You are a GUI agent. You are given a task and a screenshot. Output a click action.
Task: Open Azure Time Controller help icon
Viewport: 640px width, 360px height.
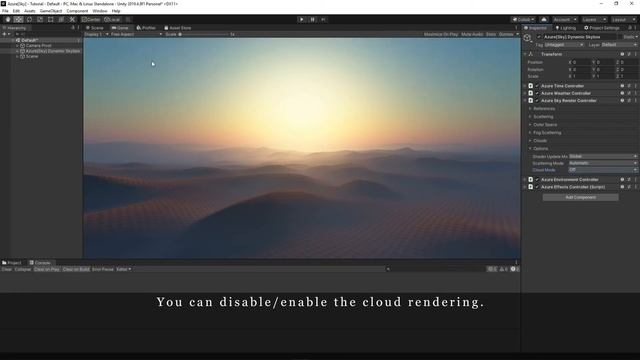(x=622, y=86)
